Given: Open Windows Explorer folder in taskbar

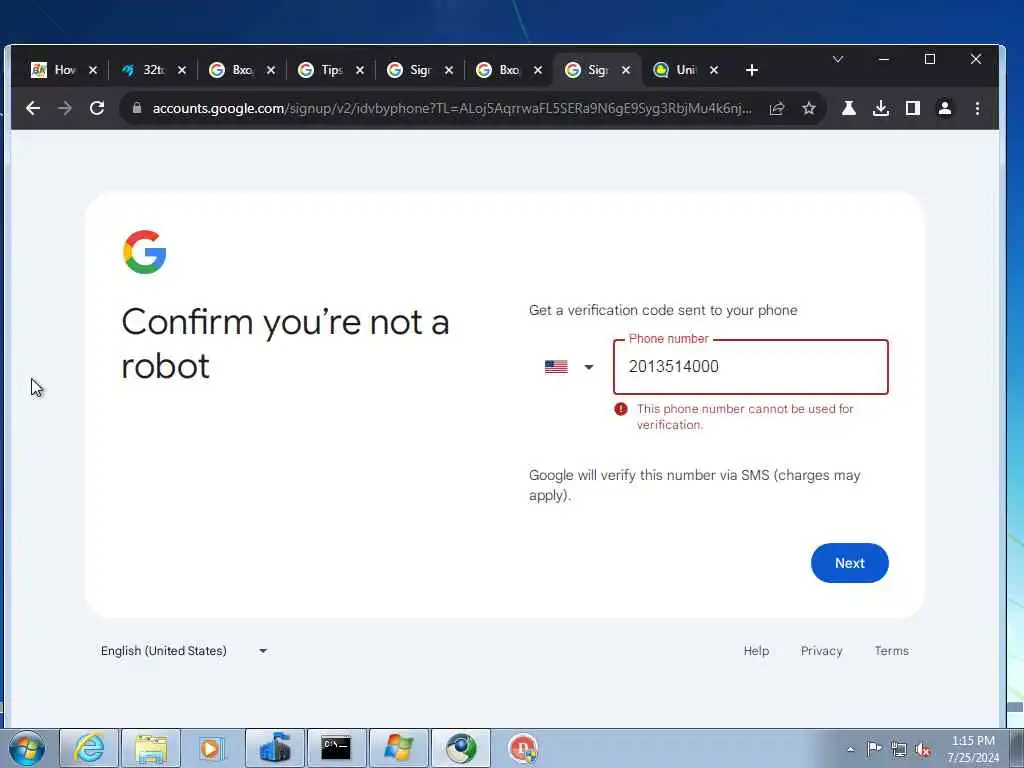Looking at the screenshot, I should pos(151,748).
